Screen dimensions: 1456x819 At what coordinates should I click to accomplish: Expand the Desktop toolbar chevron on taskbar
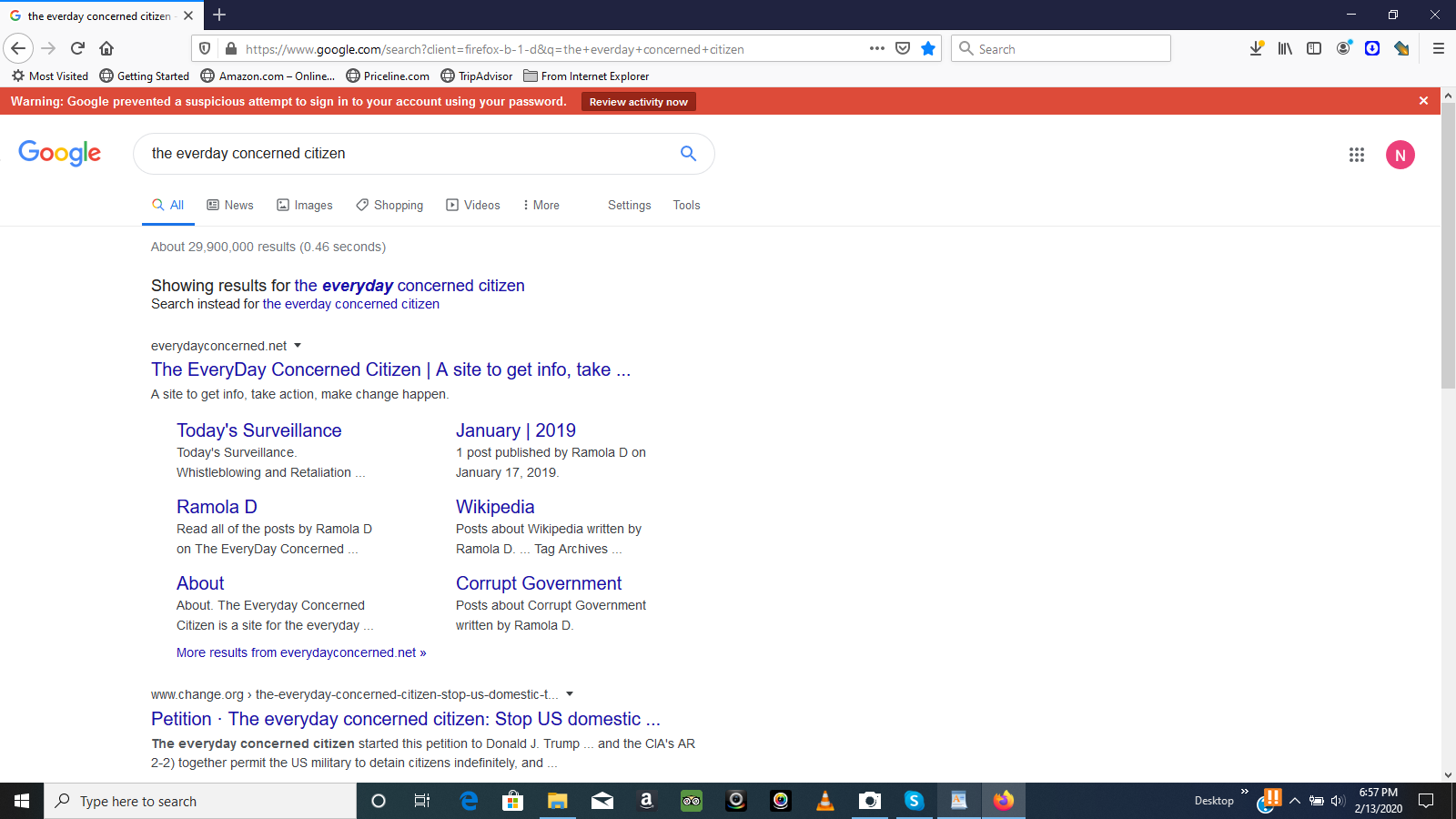tap(1245, 792)
